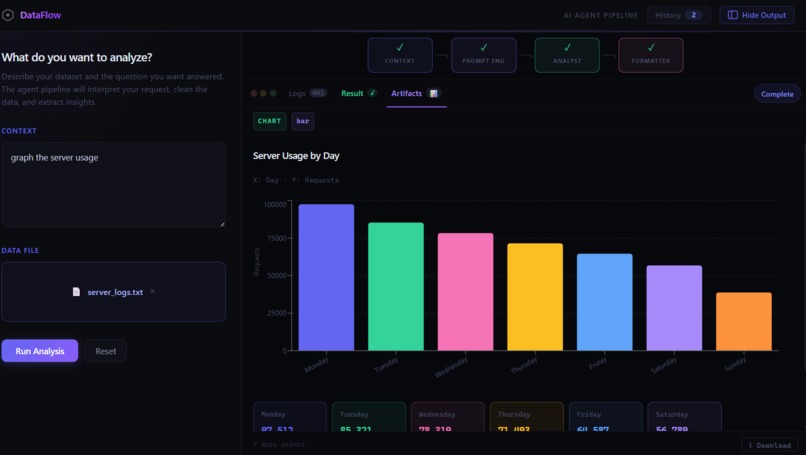Click the DataFlow hexagon logo icon
The width and height of the screenshot is (806, 455).
(8, 15)
